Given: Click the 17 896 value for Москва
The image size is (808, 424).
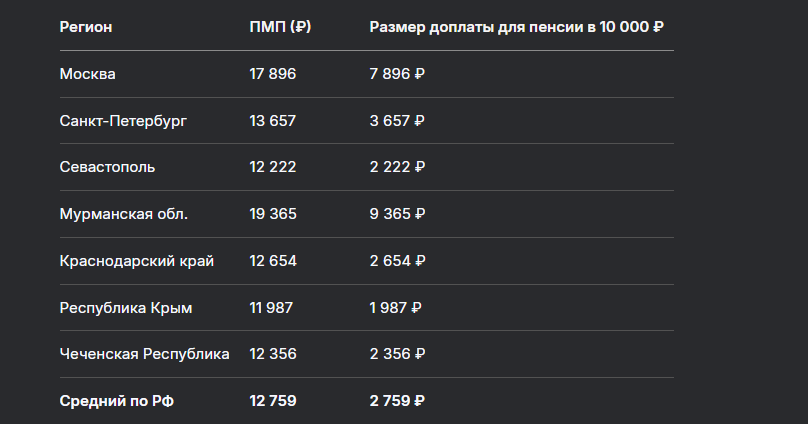Looking at the screenshot, I should click(x=273, y=74).
